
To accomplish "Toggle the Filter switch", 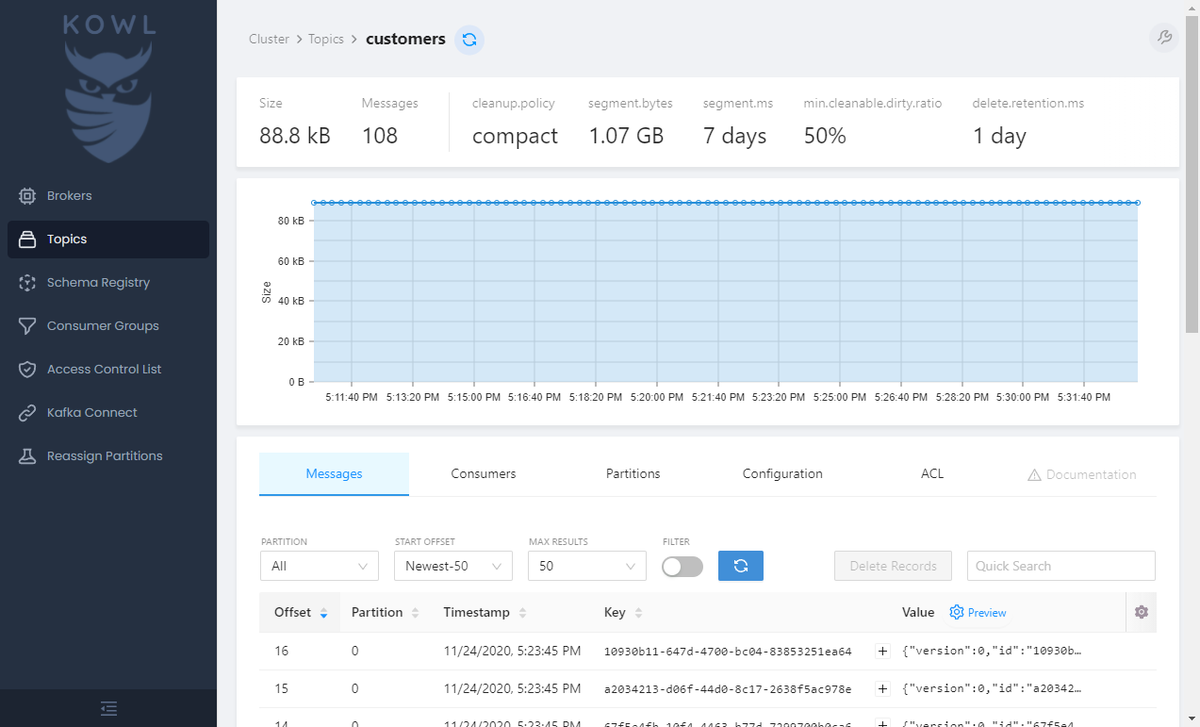I will point(682,566).
